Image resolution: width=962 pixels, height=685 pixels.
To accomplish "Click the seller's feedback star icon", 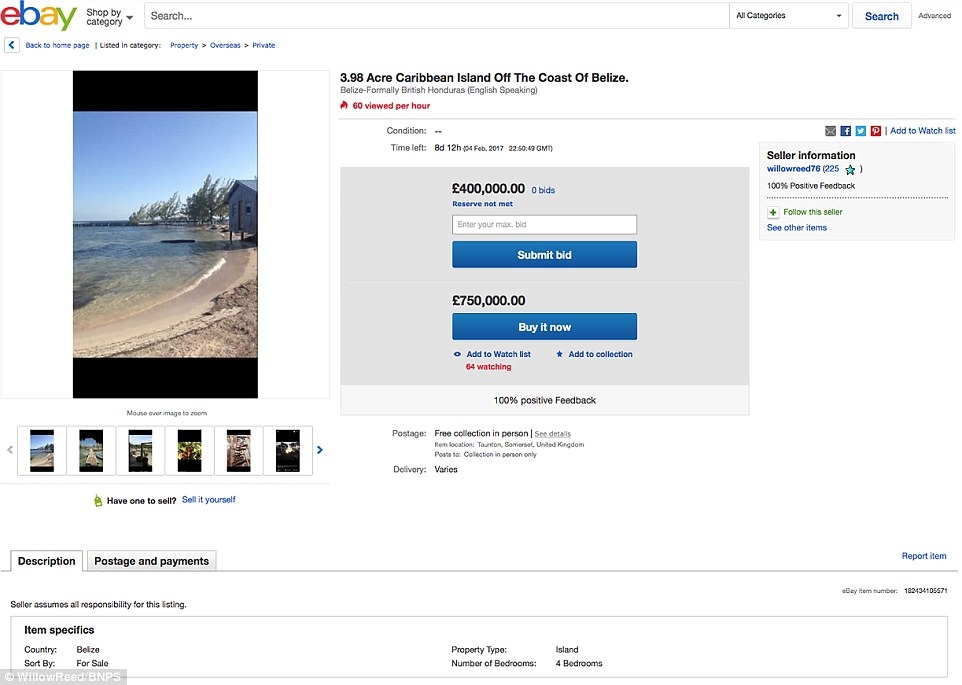I will click(x=850, y=170).
